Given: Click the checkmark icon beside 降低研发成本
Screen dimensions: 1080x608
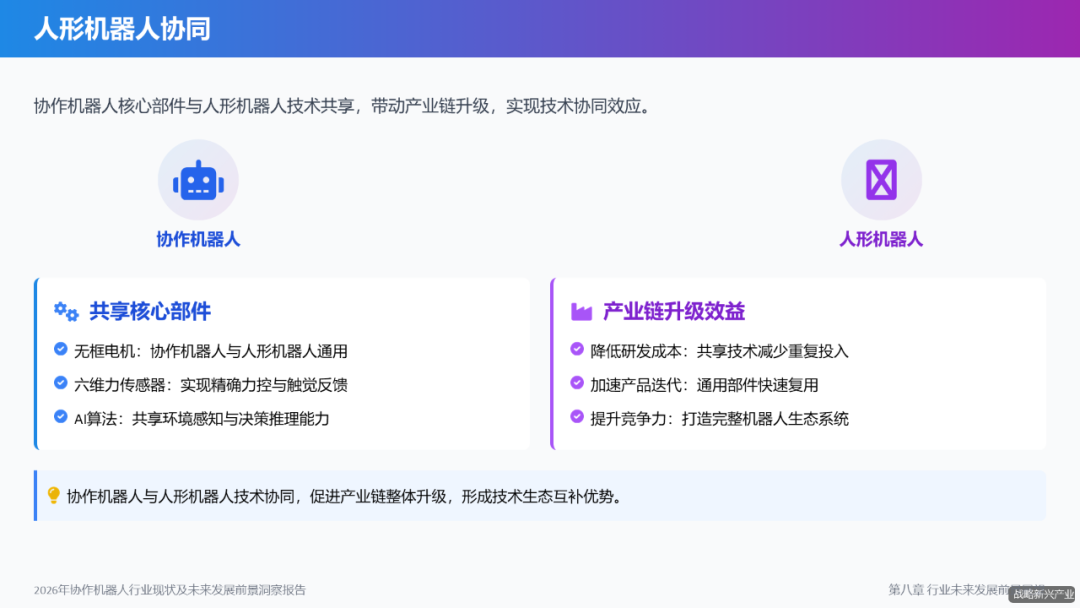Looking at the screenshot, I should point(575,349).
